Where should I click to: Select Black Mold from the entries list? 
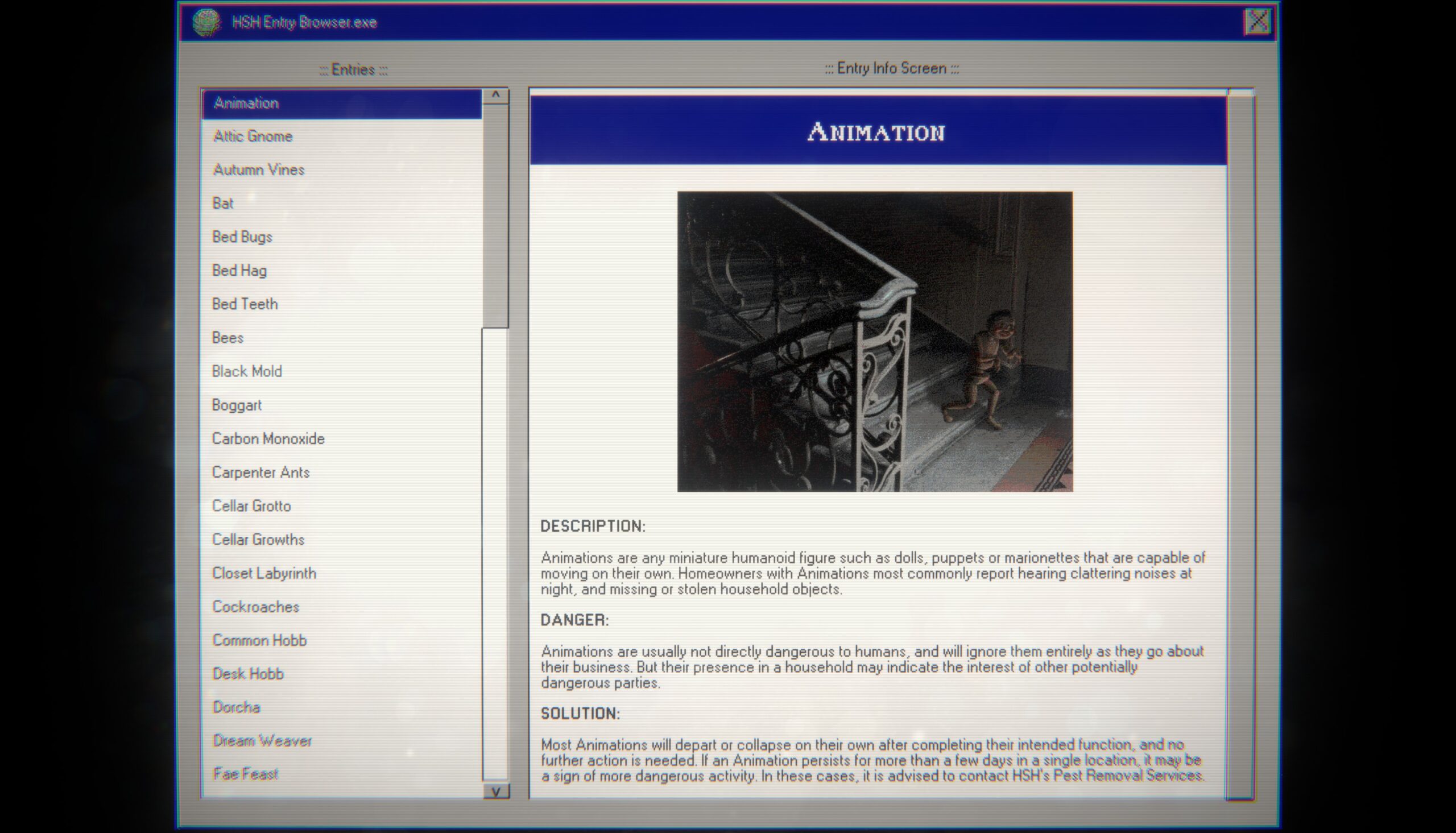[x=247, y=371]
